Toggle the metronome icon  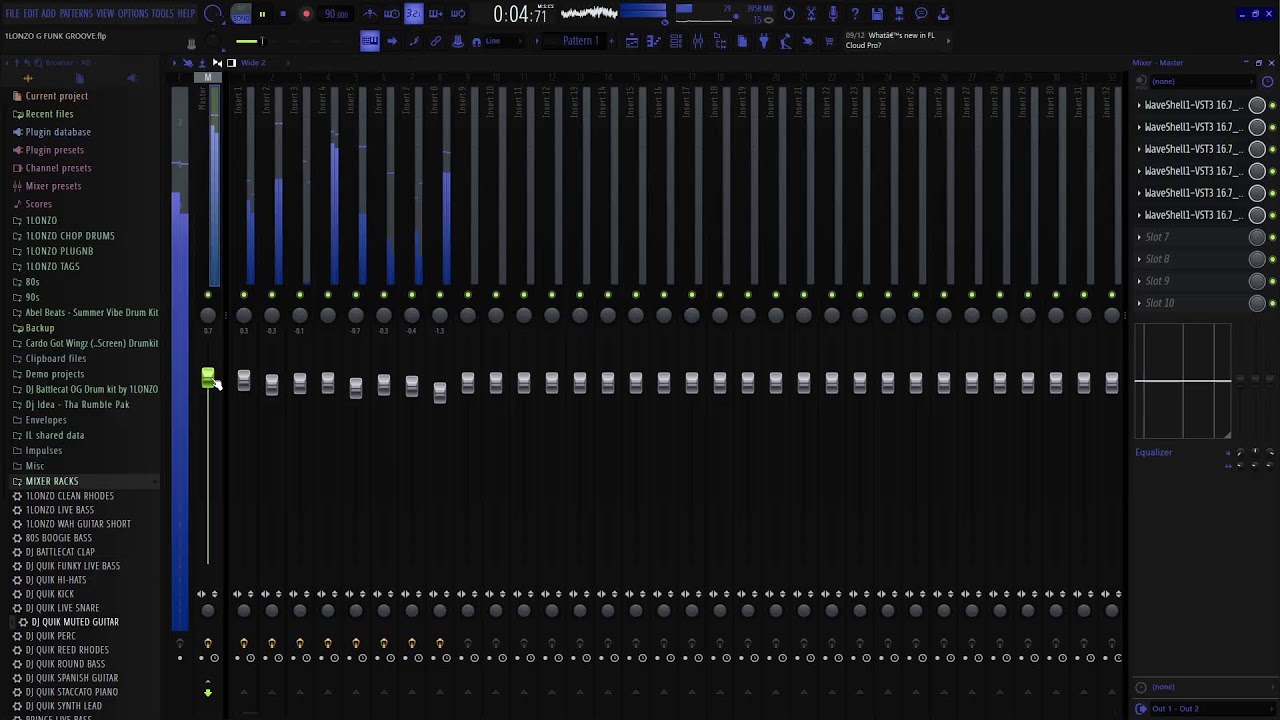(370, 14)
